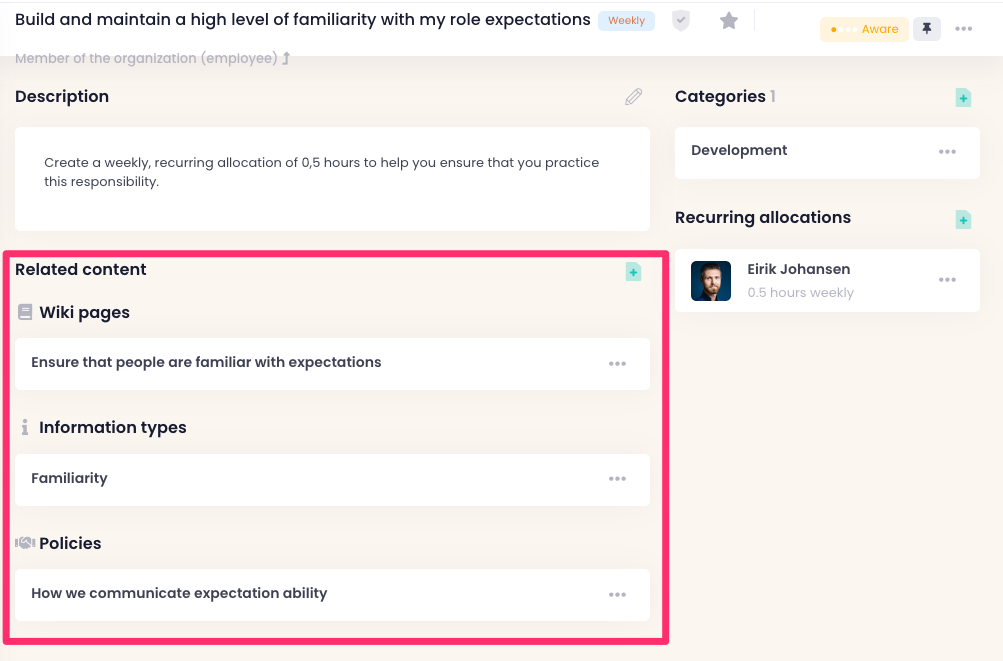Add a new category with the plus icon
This screenshot has height=661, width=1003.
[963, 98]
